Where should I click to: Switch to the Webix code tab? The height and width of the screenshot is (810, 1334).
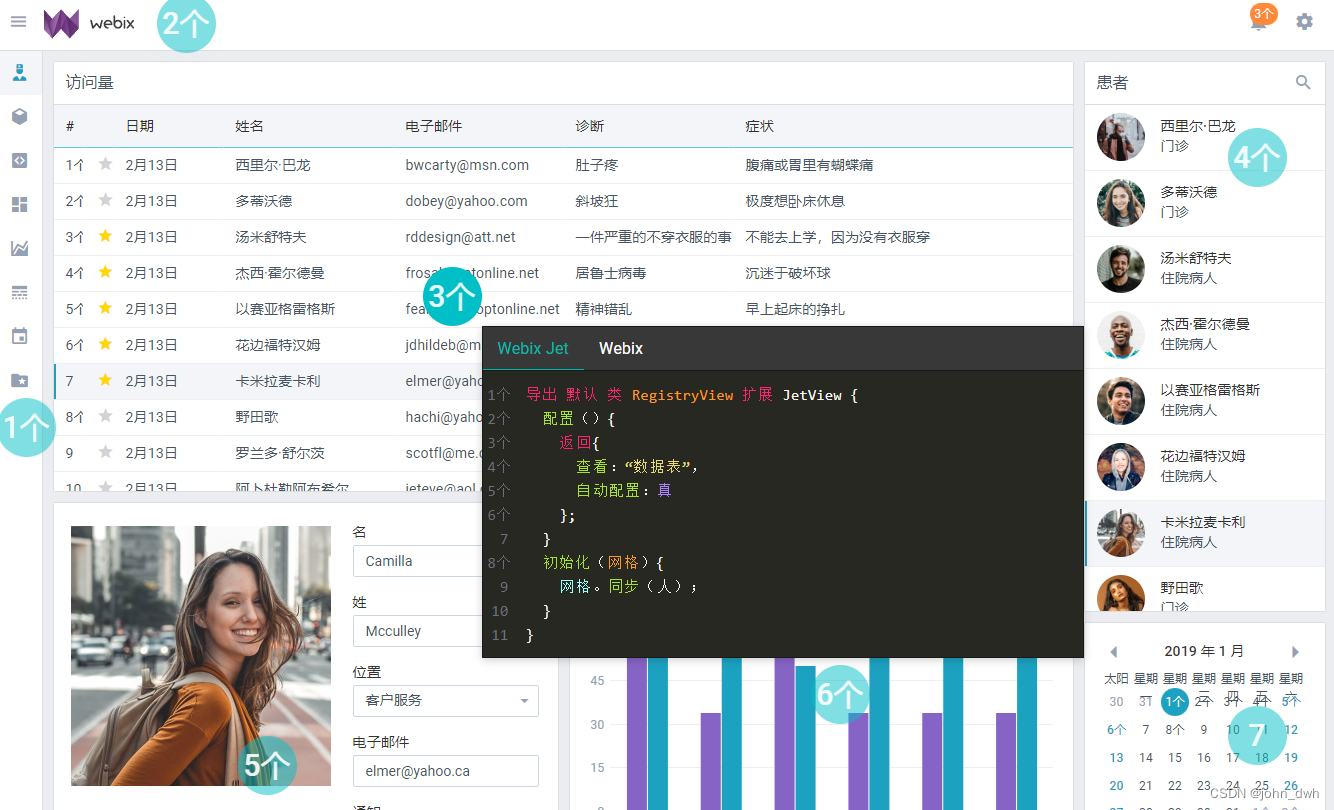pyautogui.click(x=621, y=348)
